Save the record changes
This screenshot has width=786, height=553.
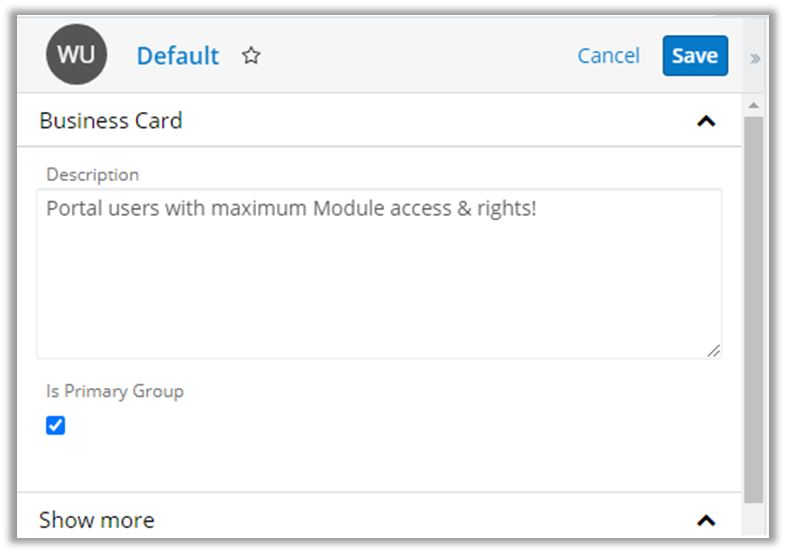click(695, 56)
